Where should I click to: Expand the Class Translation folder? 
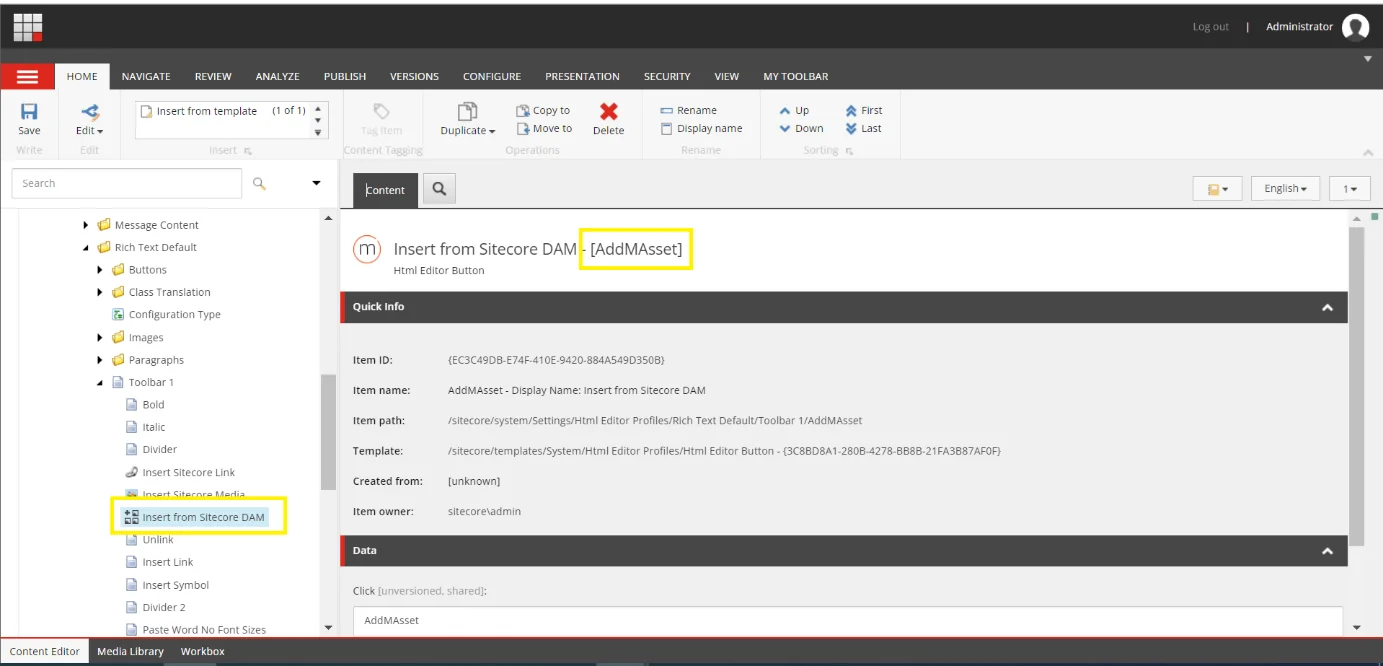100,292
